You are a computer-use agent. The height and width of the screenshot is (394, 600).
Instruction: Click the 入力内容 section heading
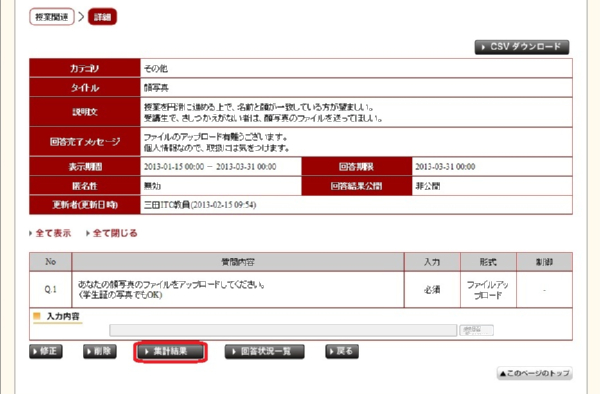[x=63, y=316]
